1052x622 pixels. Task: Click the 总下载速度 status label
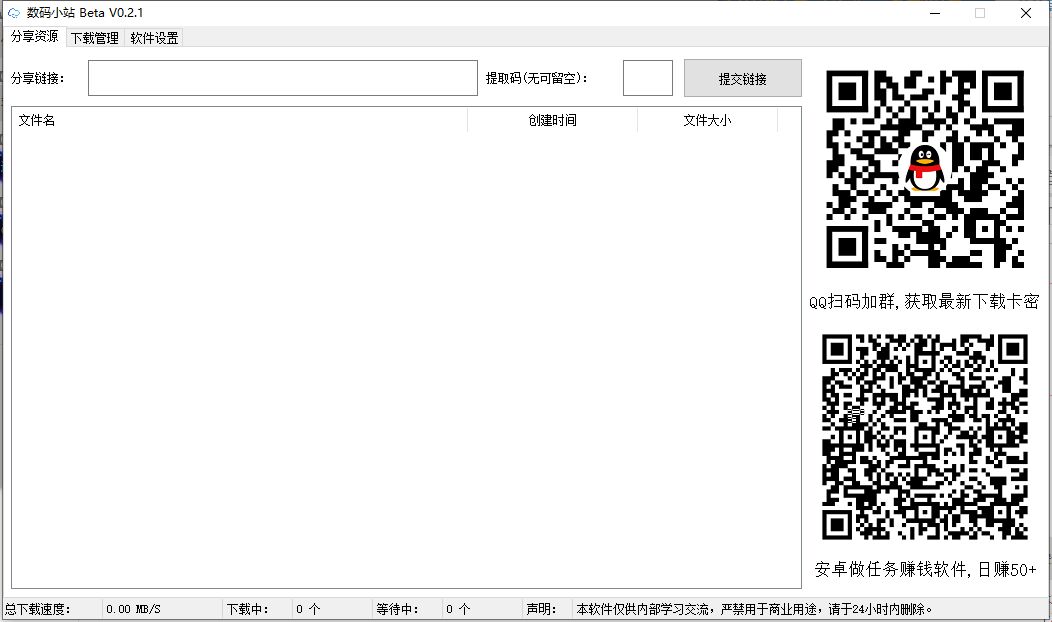pyautogui.click(x=38, y=609)
